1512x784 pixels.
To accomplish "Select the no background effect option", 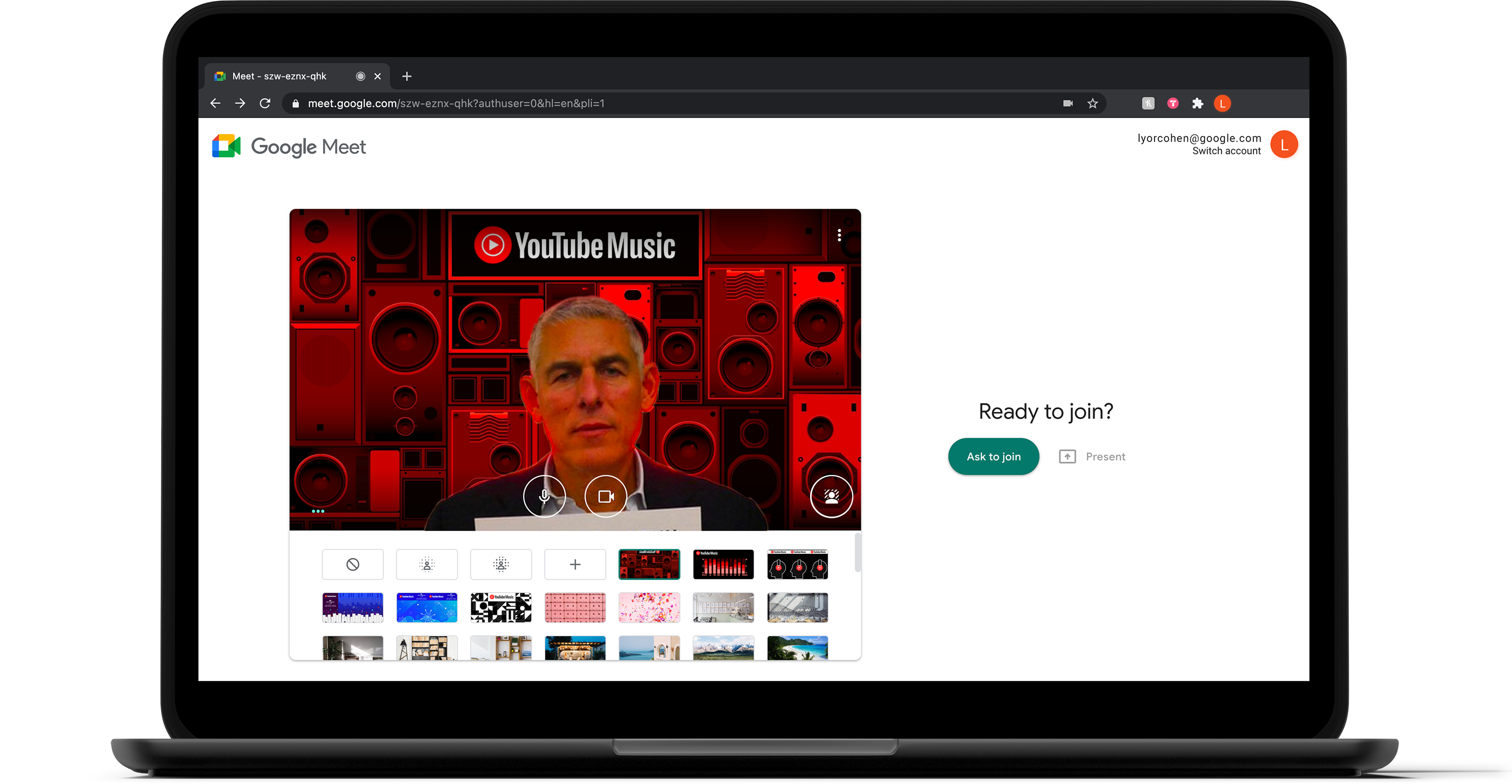I will tap(353, 564).
